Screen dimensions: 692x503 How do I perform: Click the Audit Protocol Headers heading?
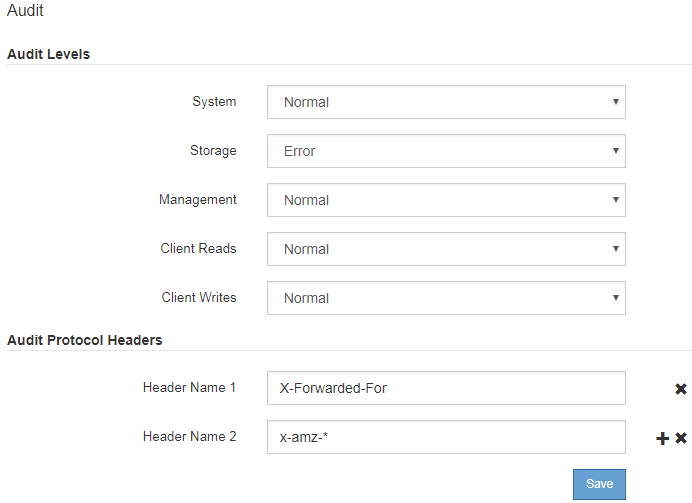click(x=84, y=340)
